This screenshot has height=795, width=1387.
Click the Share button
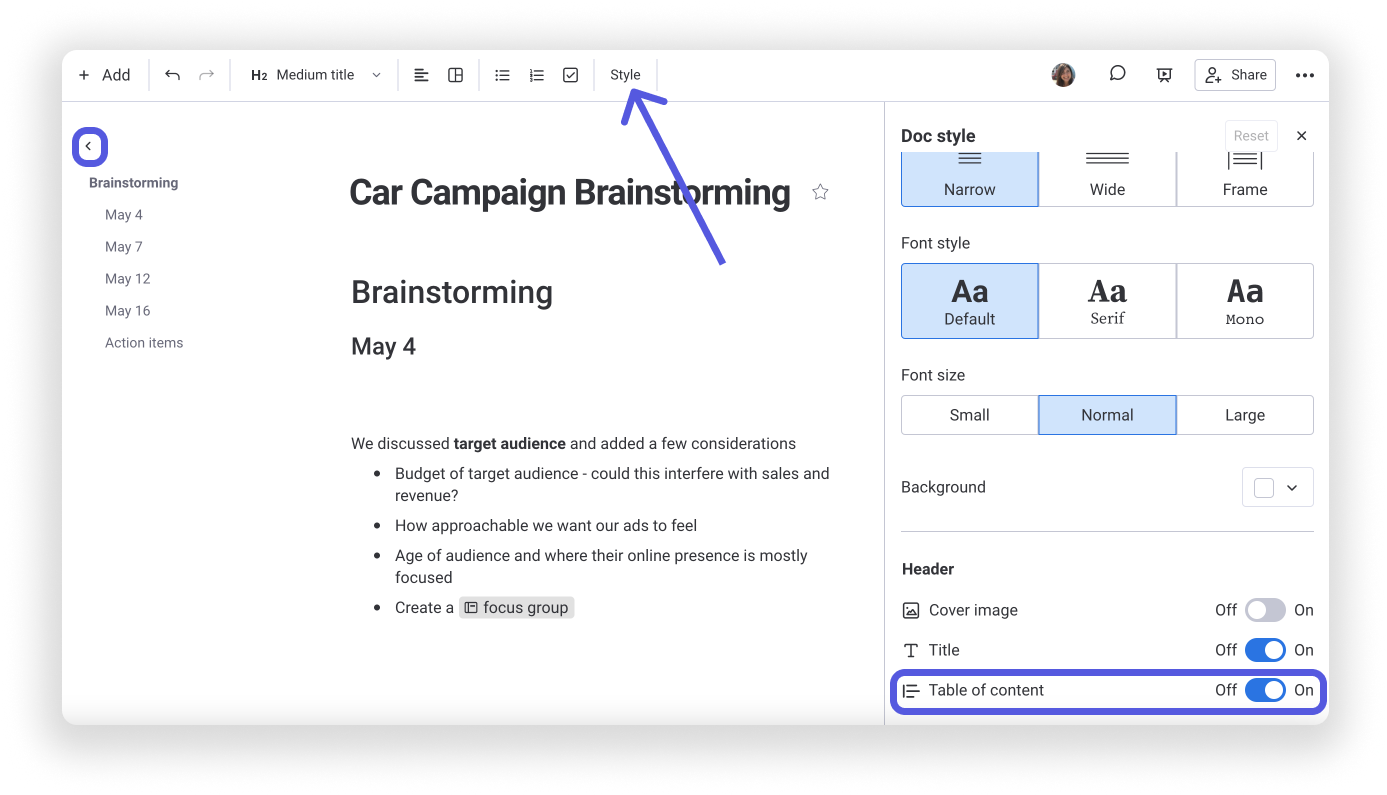1234,74
